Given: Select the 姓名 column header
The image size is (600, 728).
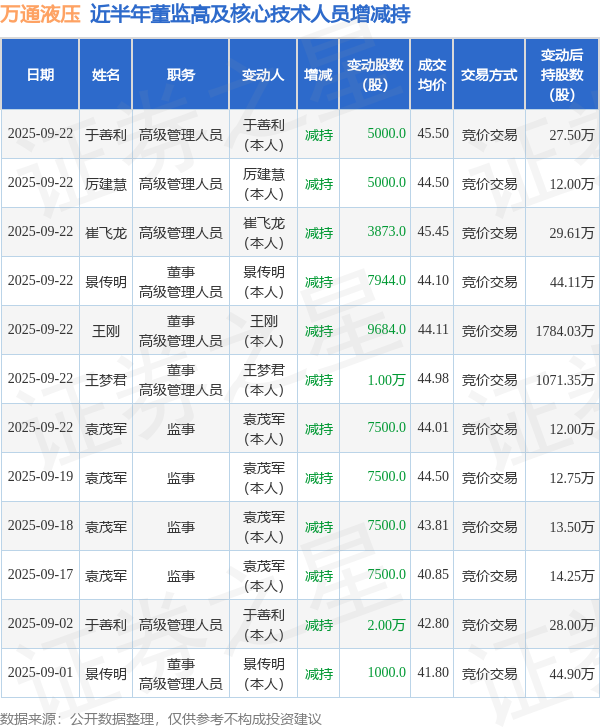Looking at the screenshot, I should (106, 75).
